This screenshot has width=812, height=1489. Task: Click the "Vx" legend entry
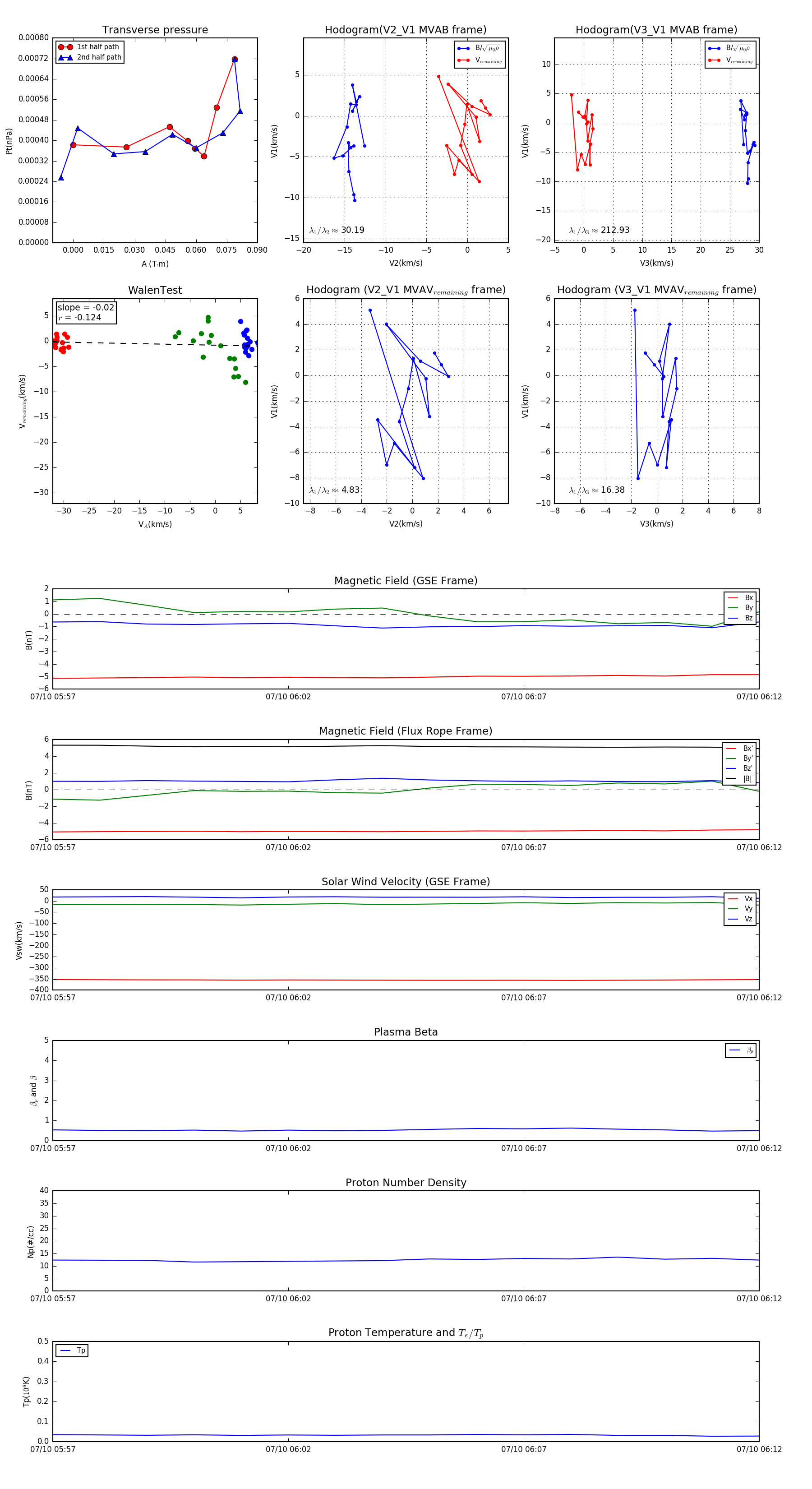740,898
